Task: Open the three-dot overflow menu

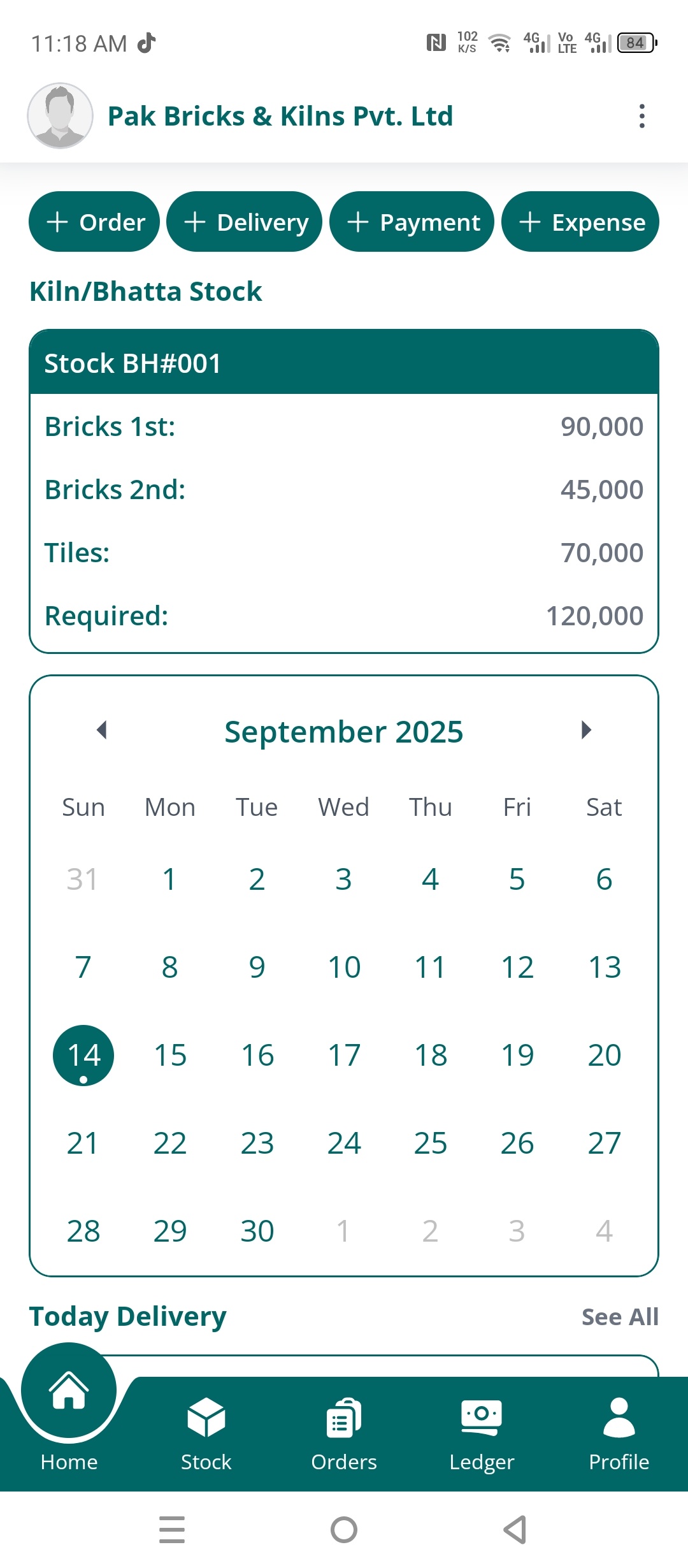Action: 641,116
